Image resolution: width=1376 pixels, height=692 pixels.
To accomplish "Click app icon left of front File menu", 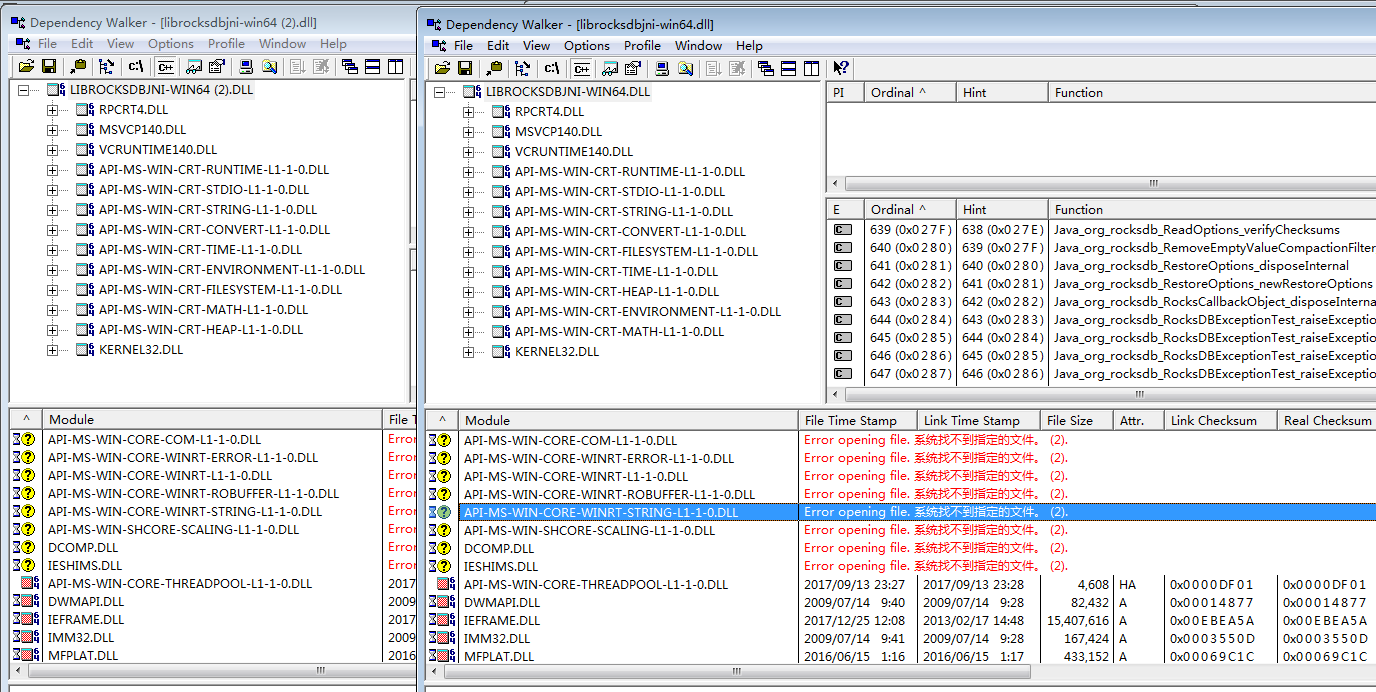I will point(437,45).
